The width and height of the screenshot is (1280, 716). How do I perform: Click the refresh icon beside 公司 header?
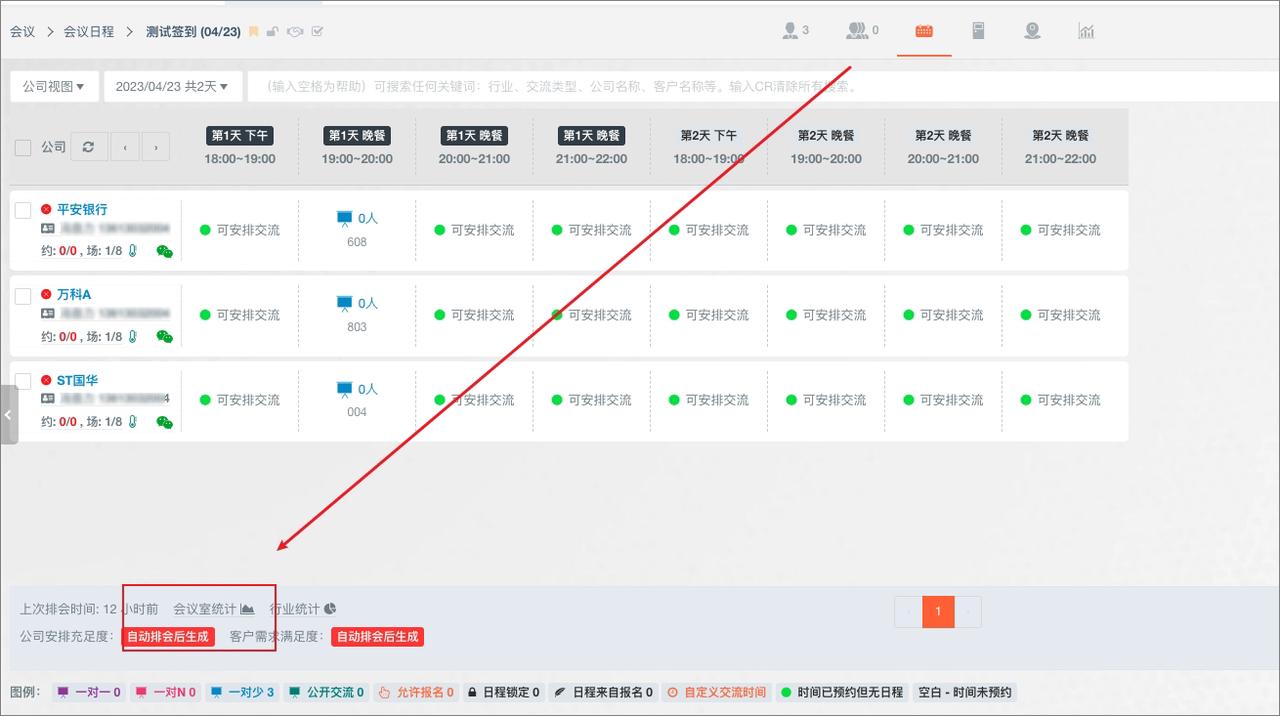click(88, 147)
